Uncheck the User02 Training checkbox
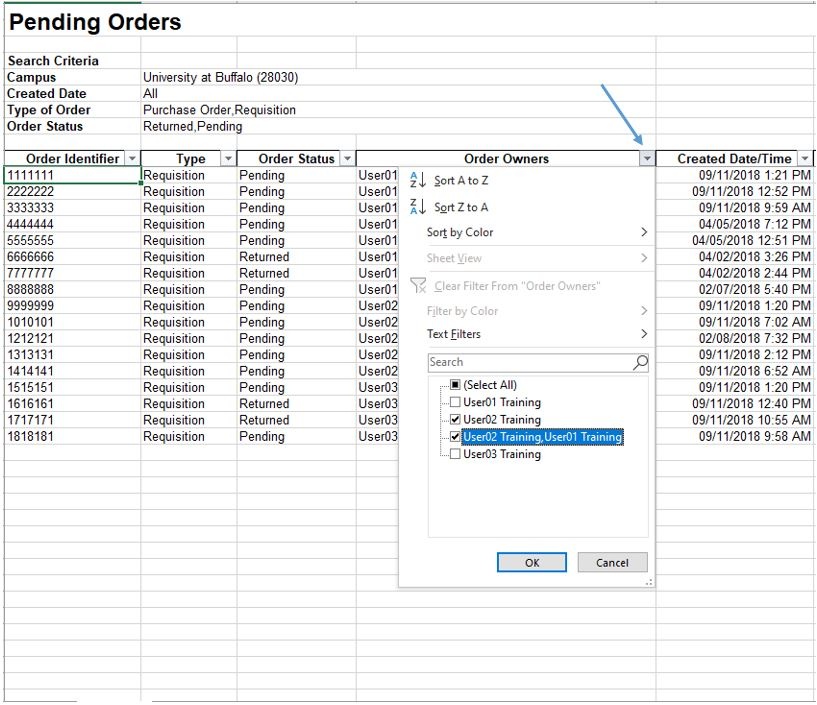Image resolution: width=817 pixels, height=705 pixels. click(456, 420)
